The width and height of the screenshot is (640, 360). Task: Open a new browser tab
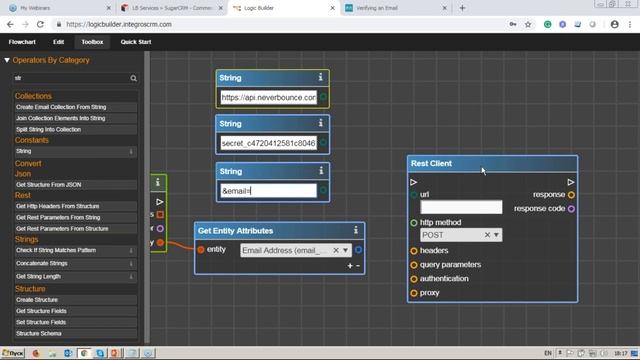click(462, 8)
